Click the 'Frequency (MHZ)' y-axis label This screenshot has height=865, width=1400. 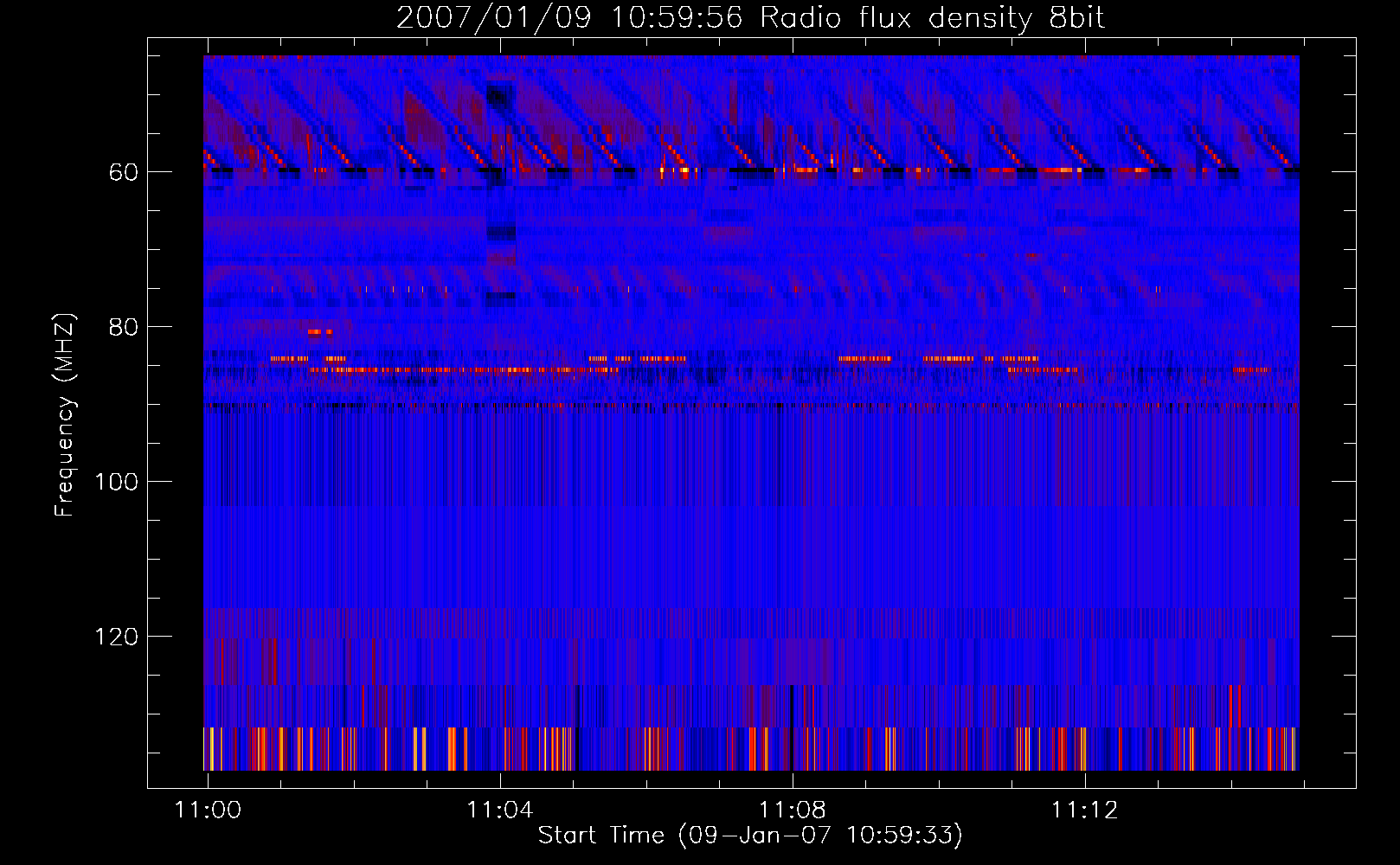point(65,414)
